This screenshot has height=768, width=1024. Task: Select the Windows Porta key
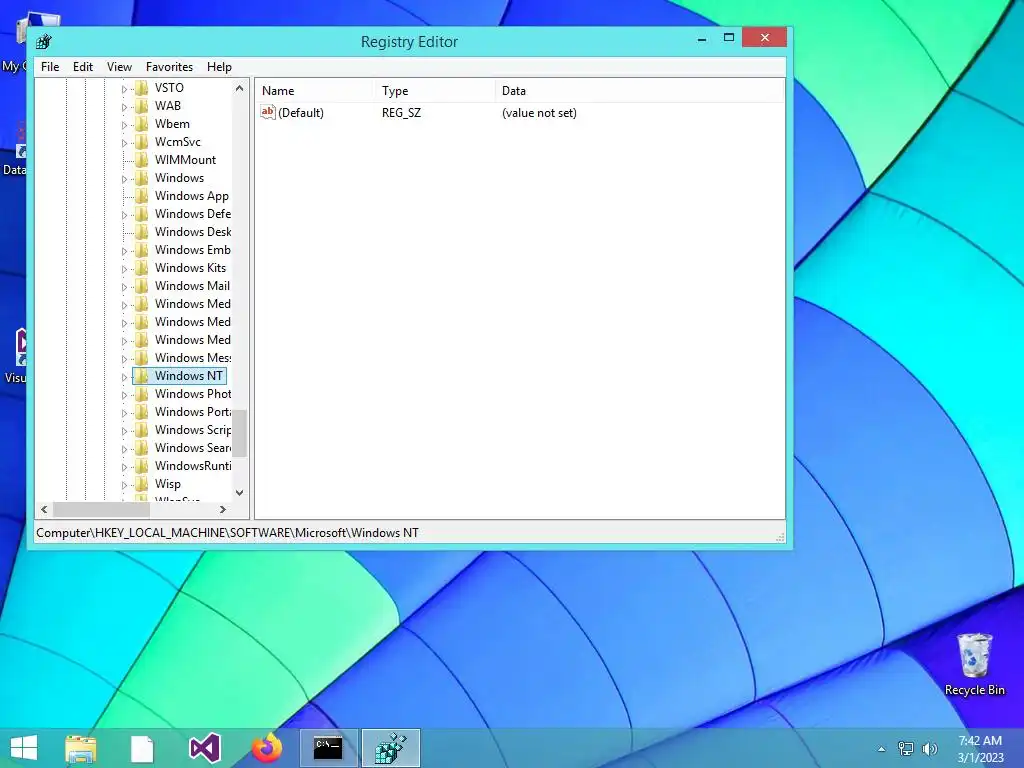[x=193, y=411]
